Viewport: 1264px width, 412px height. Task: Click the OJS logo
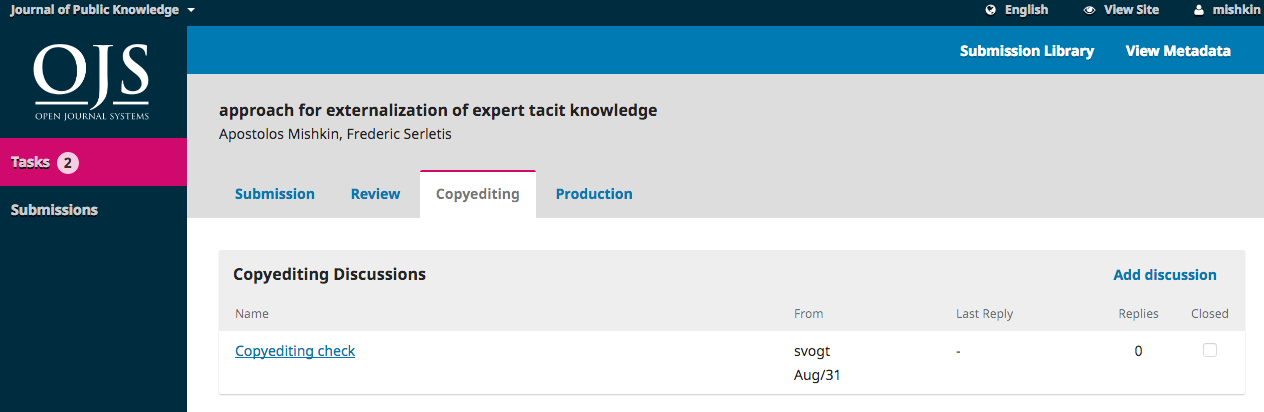(91, 82)
